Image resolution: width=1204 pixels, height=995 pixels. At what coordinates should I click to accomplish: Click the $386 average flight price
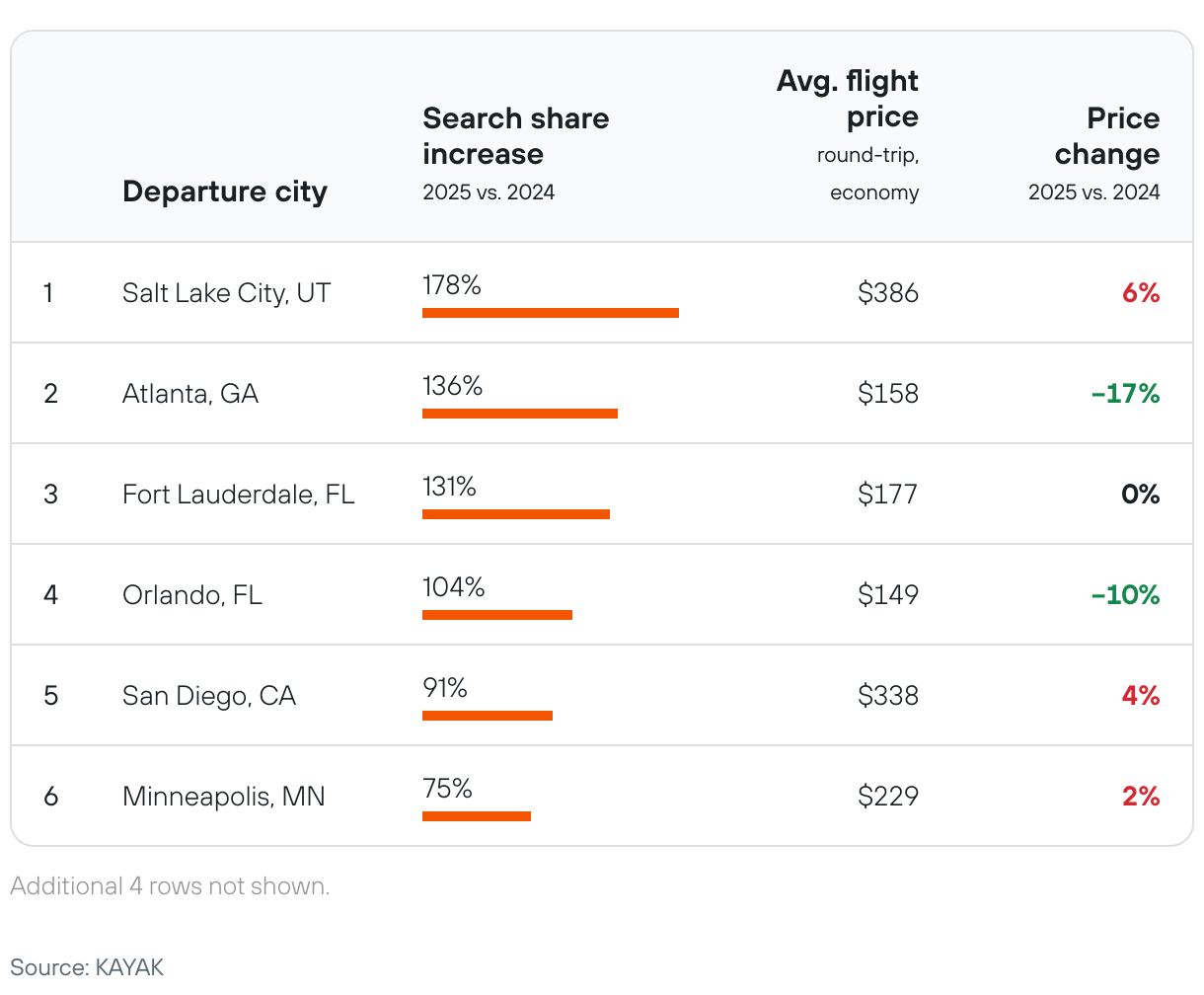[887, 293]
